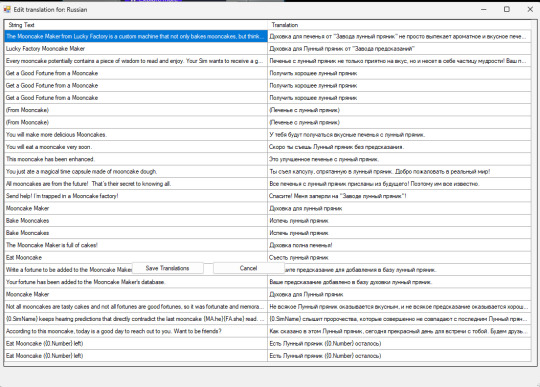
Task: Select 'You just ate a magical time capsule' string
Action: tap(136, 171)
